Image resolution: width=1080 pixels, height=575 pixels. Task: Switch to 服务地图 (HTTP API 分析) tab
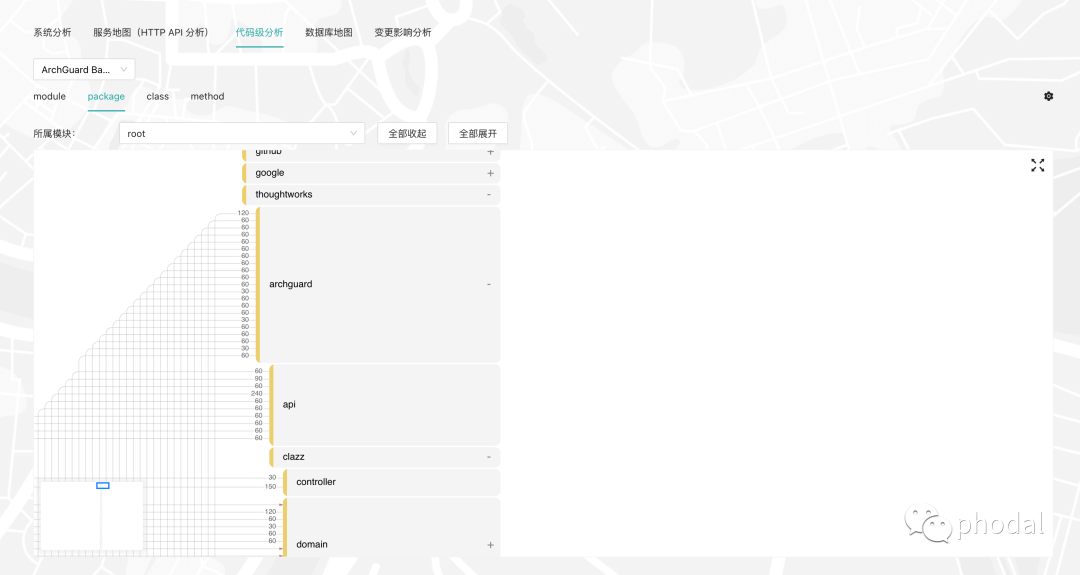tap(151, 32)
